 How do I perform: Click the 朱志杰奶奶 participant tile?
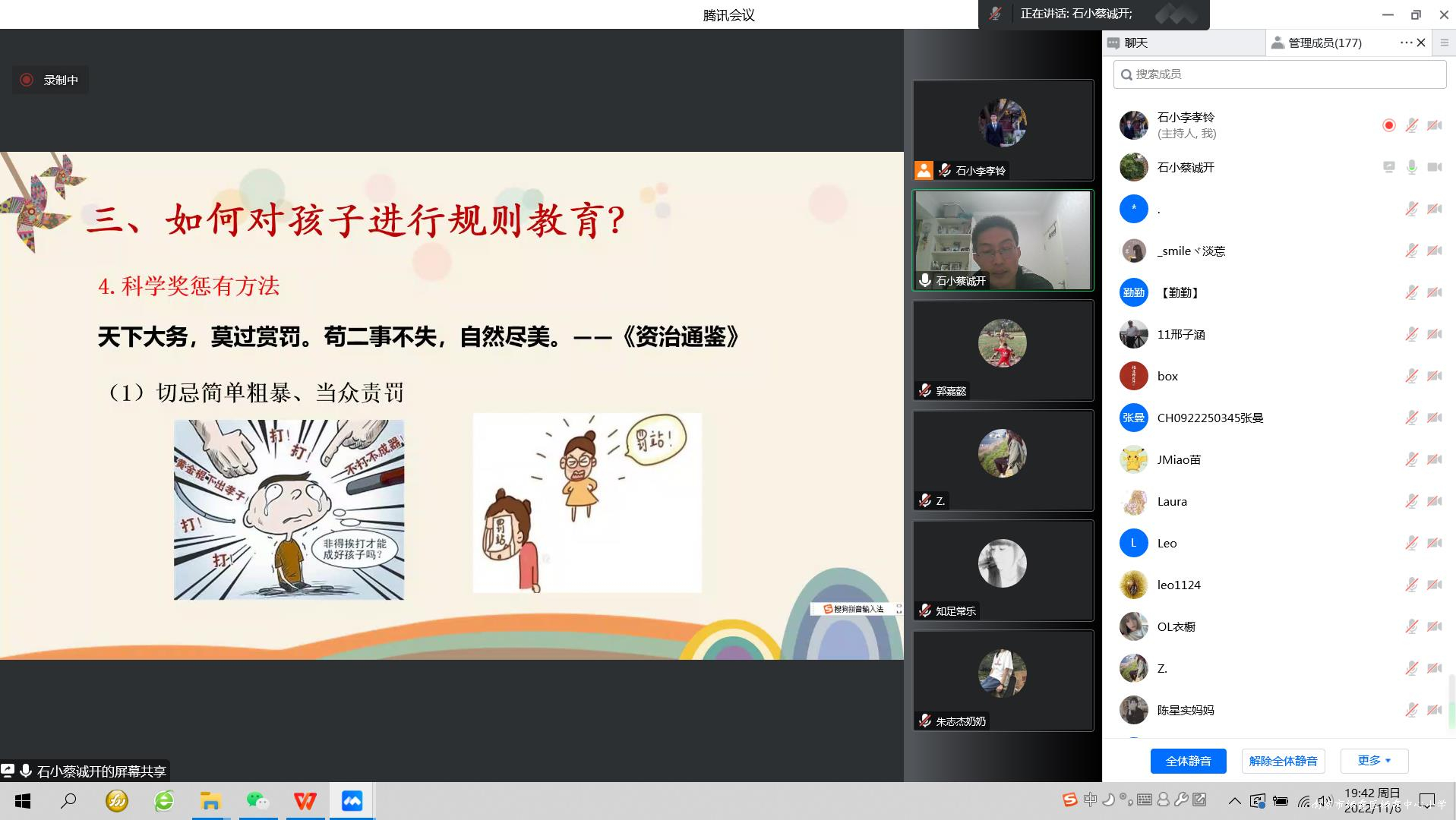1003,680
